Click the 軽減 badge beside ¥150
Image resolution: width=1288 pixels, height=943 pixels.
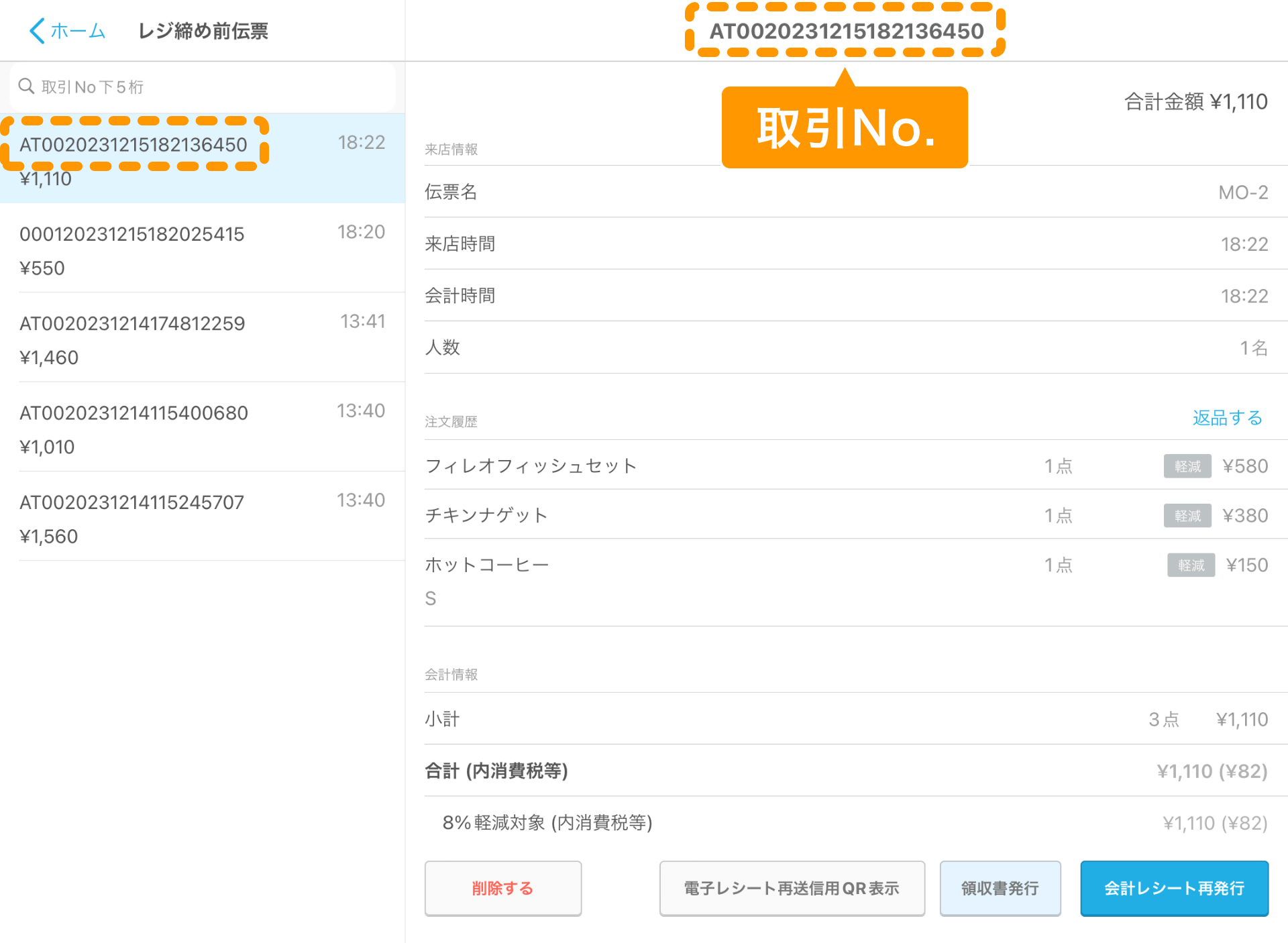(x=1191, y=565)
